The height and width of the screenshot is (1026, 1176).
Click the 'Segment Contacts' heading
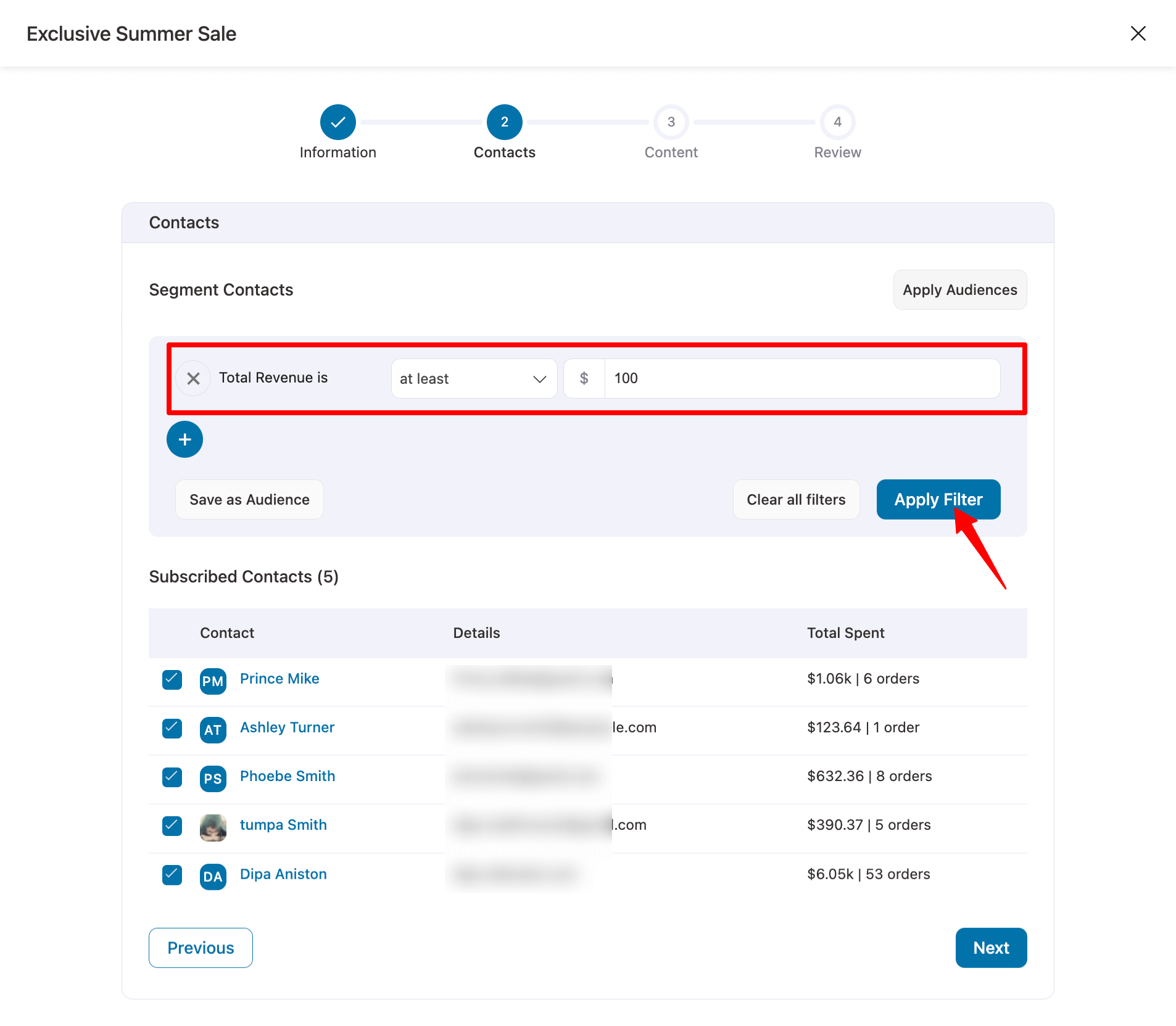pos(221,290)
